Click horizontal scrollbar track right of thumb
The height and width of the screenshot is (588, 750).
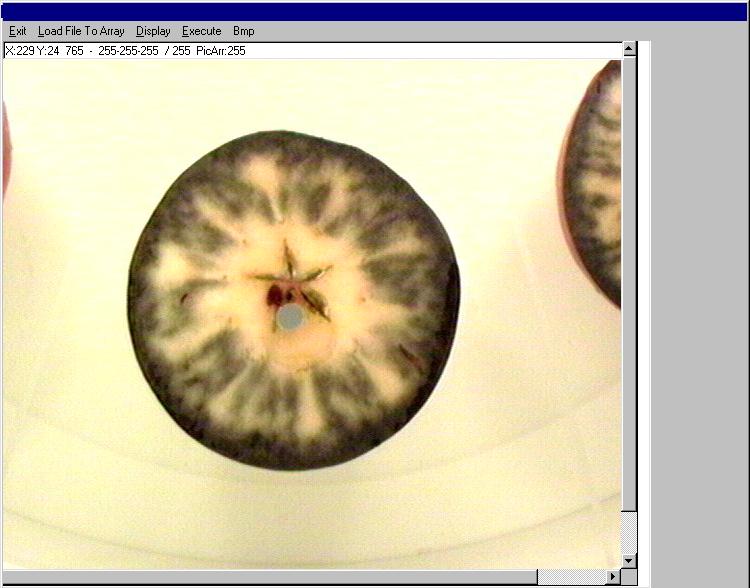coord(572,577)
